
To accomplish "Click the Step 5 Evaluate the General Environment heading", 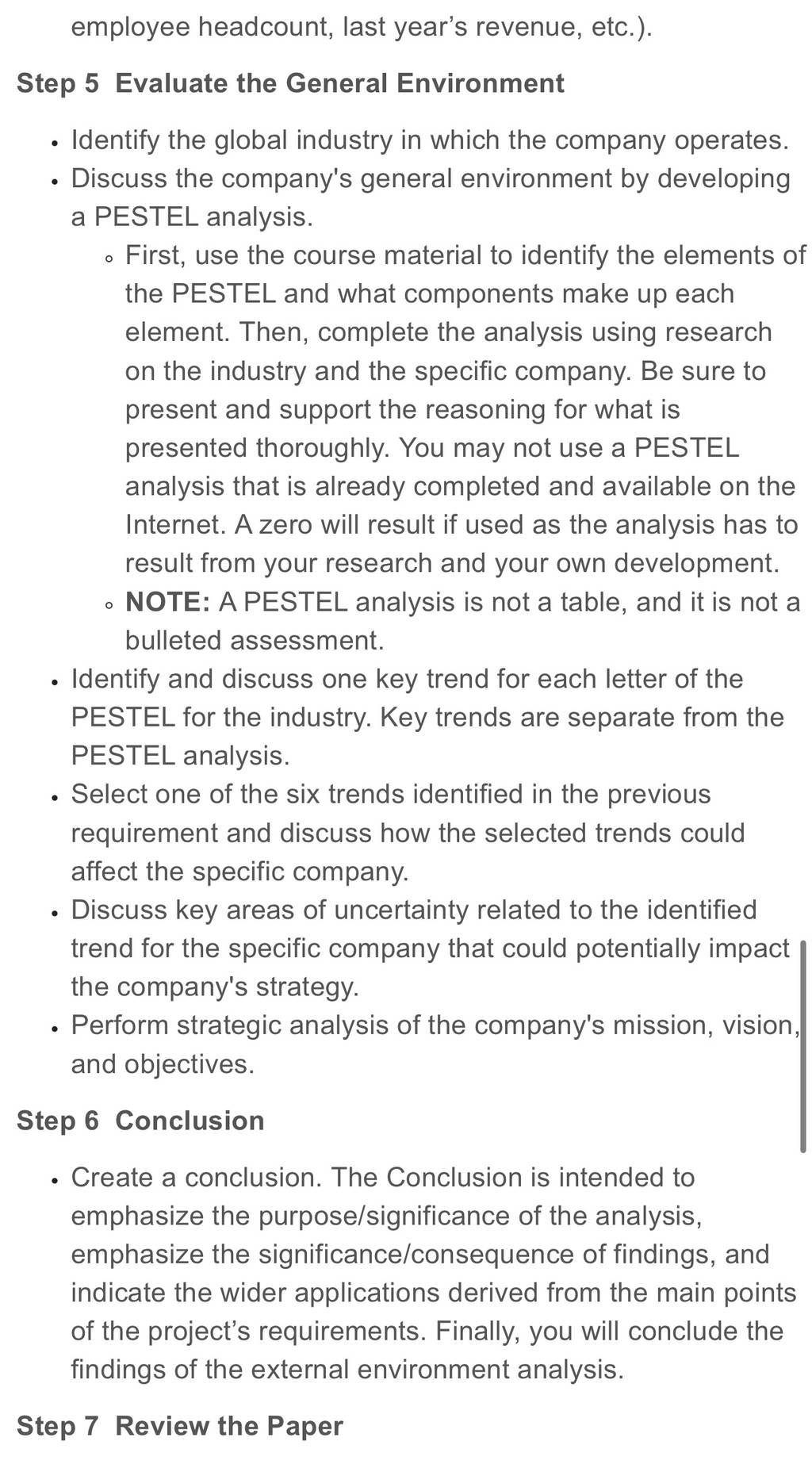I will click(x=290, y=83).
